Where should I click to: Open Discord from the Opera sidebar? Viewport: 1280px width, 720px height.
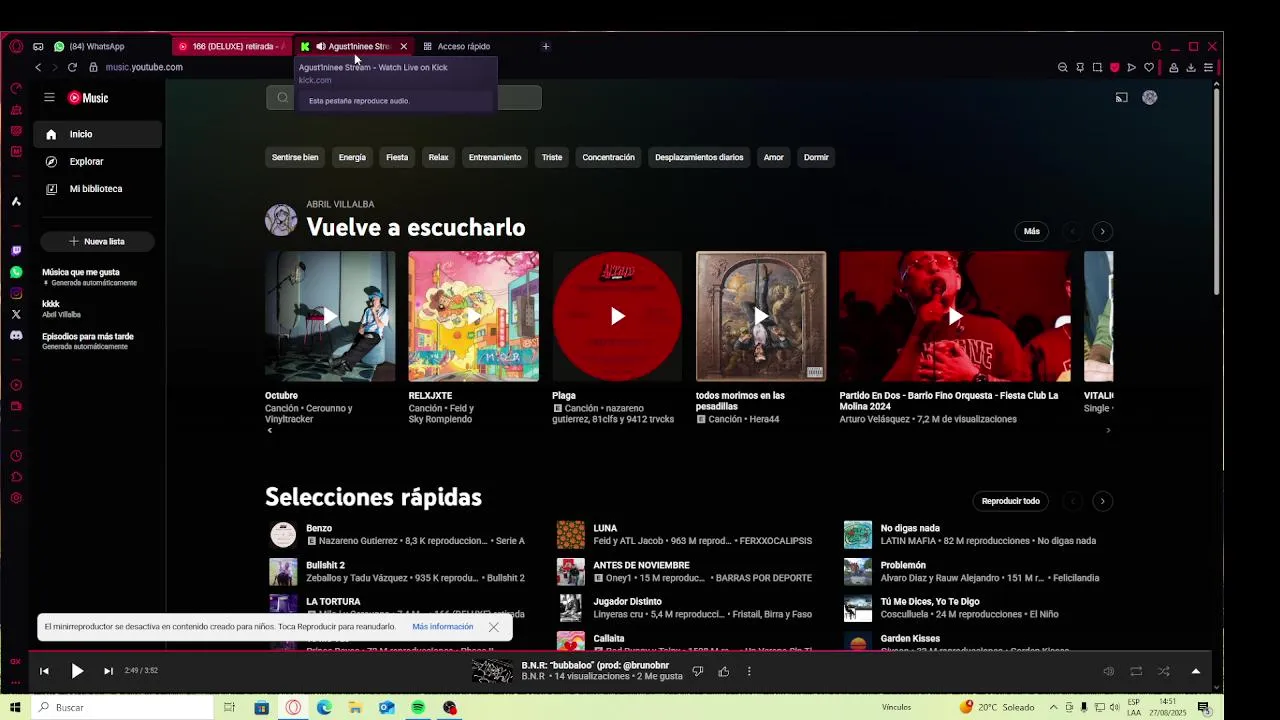[x=16, y=335]
